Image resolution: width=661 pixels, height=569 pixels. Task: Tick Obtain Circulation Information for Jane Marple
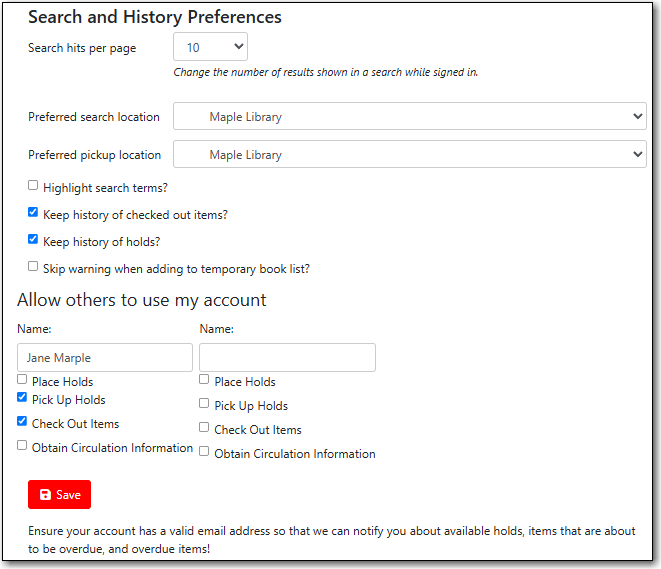pos(22,446)
